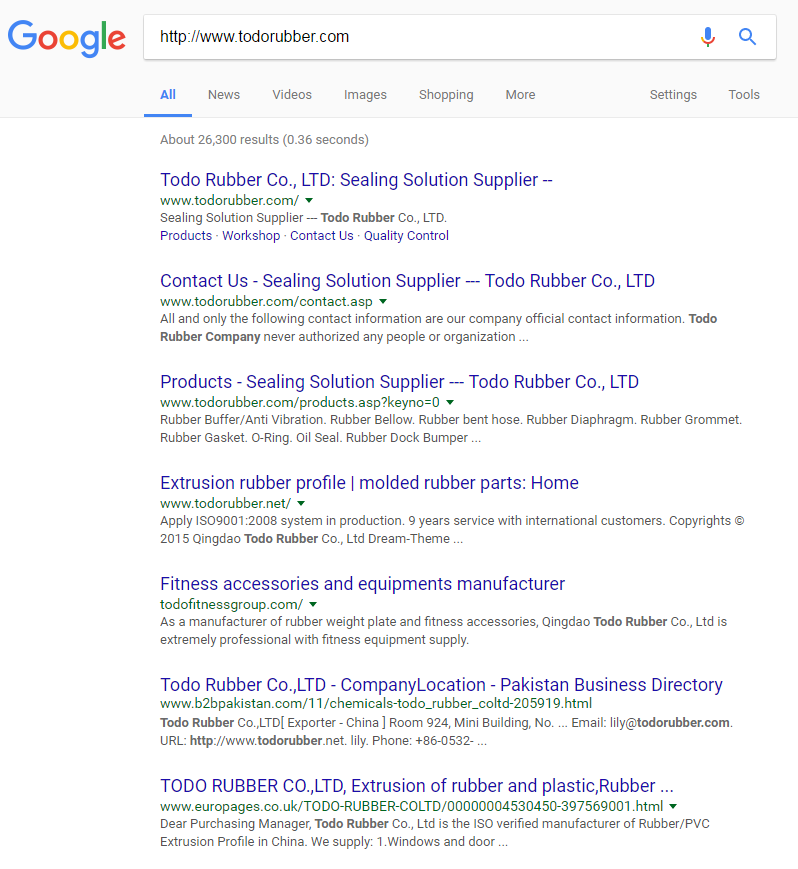The width and height of the screenshot is (798, 869).
Task: Switch to the News tab
Action: [224, 95]
